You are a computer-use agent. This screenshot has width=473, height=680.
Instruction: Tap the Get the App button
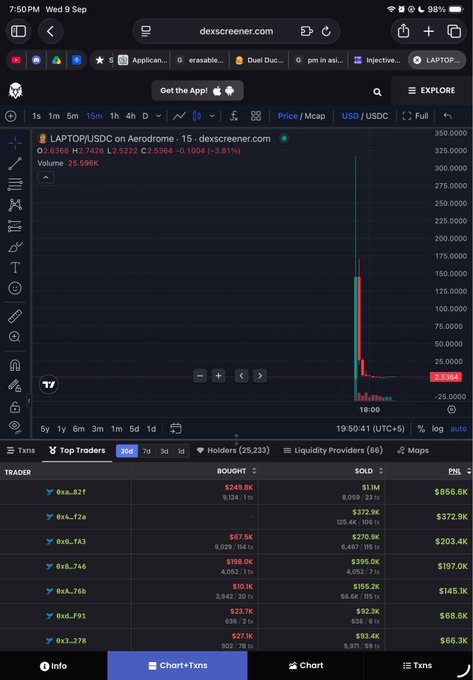point(197,91)
